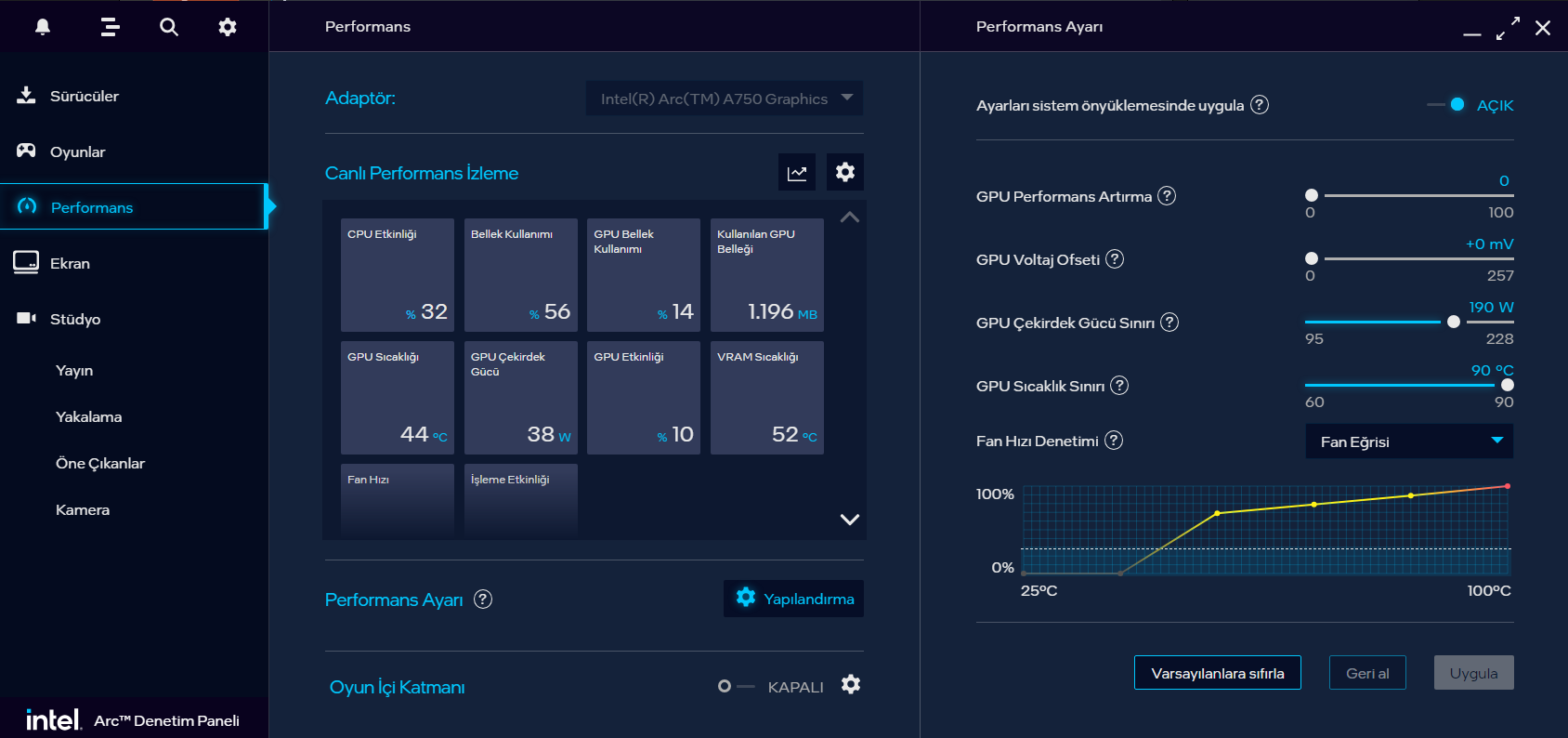The height and width of the screenshot is (738, 1568).
Task: Click help icon beside Performans Ayarı heading
Action: point(483,599)
